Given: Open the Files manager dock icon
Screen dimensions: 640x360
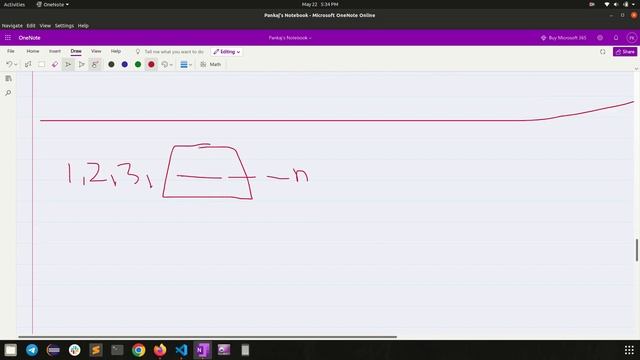Looking at the screenshot, I should coord(11,350).
